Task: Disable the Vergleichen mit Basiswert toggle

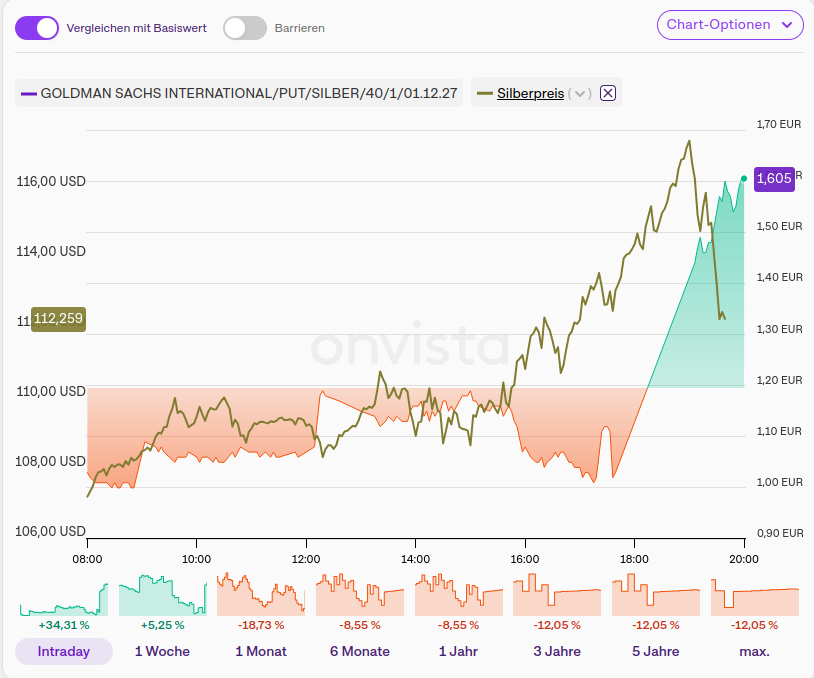Action: [38, 28]
